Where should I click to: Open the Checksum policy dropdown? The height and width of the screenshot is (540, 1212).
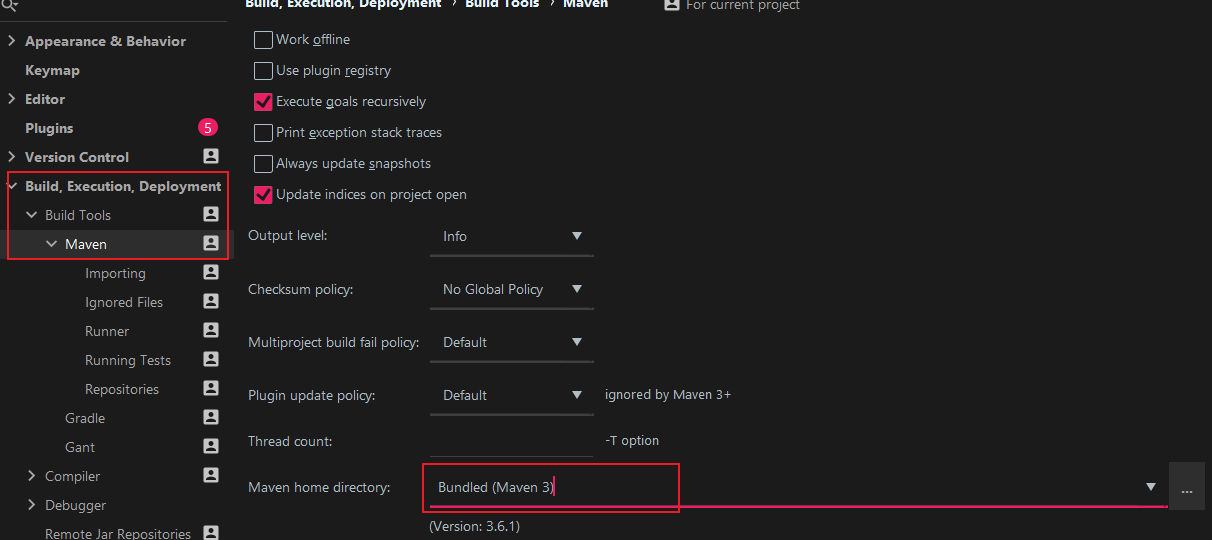click(511, 290)
